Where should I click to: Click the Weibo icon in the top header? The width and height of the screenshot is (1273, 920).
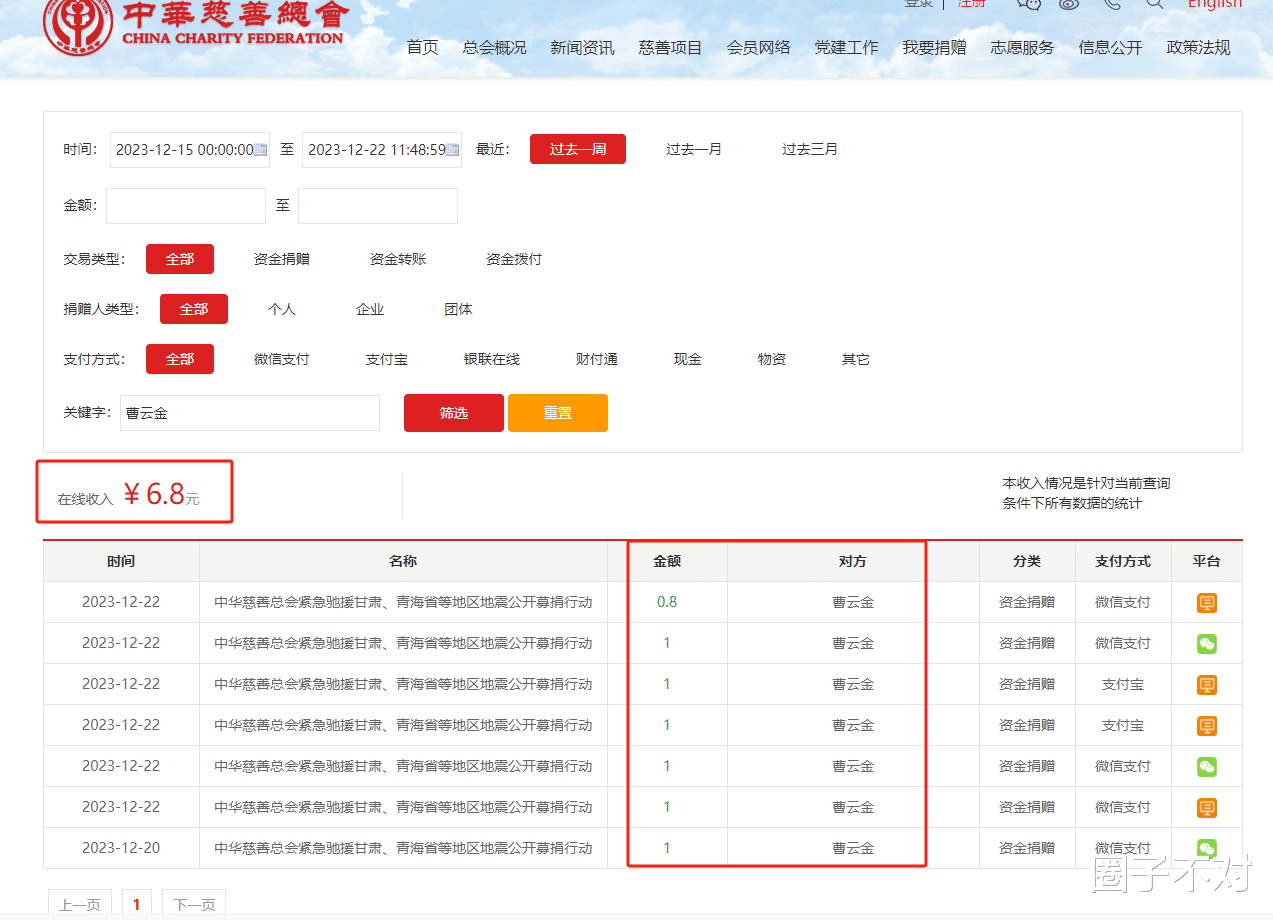pos(1068,7)
